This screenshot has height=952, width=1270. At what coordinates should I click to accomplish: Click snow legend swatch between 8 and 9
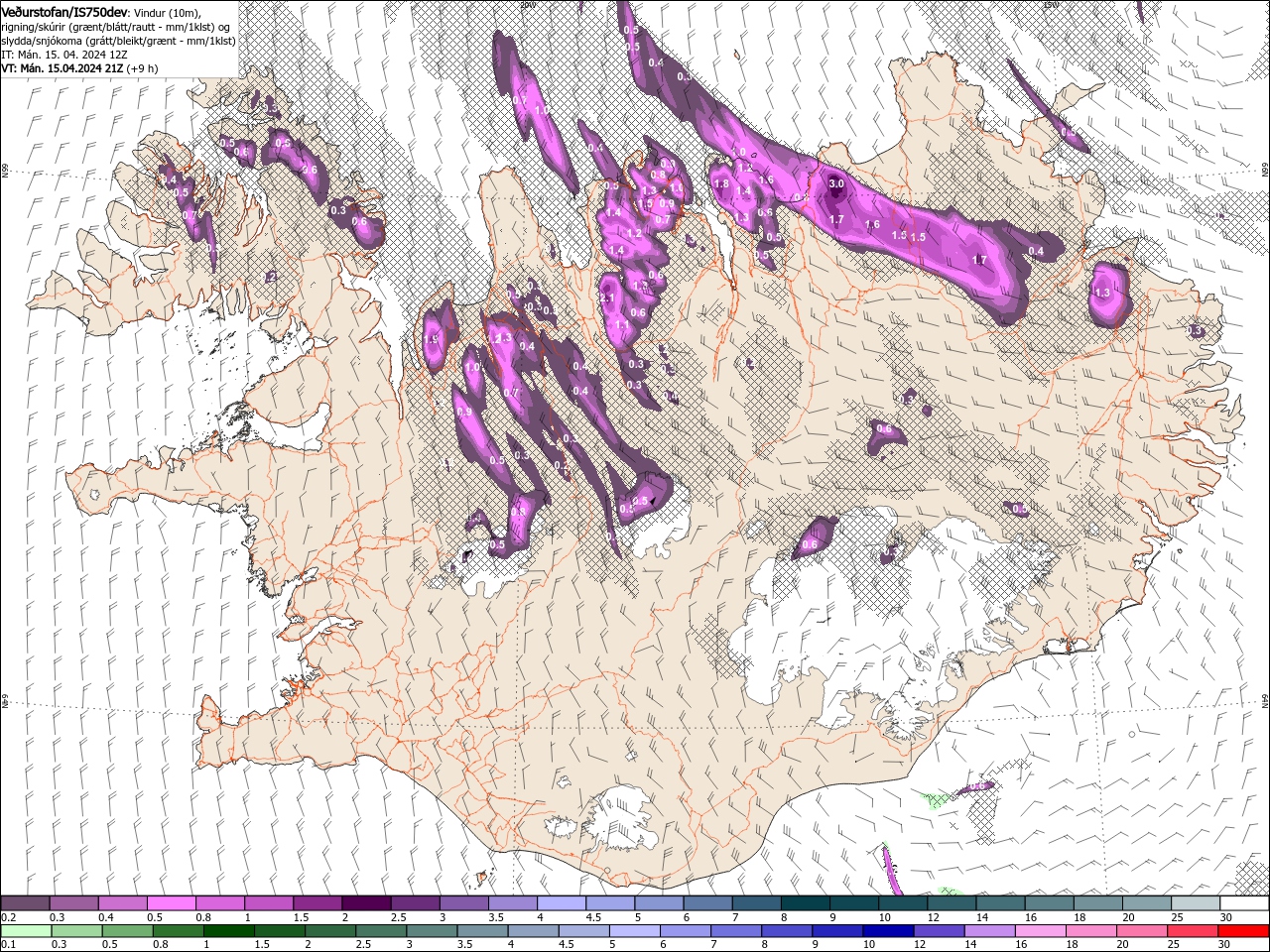pos(806,903)
